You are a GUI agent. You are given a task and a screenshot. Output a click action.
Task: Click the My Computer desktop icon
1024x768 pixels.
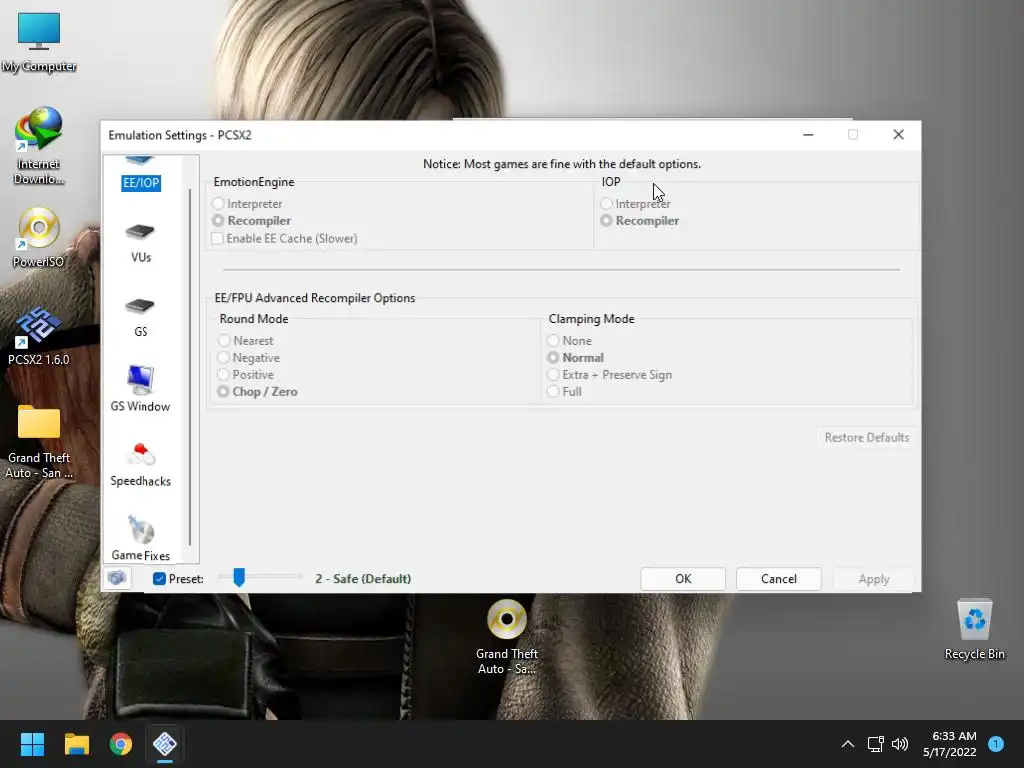point(39,42)
